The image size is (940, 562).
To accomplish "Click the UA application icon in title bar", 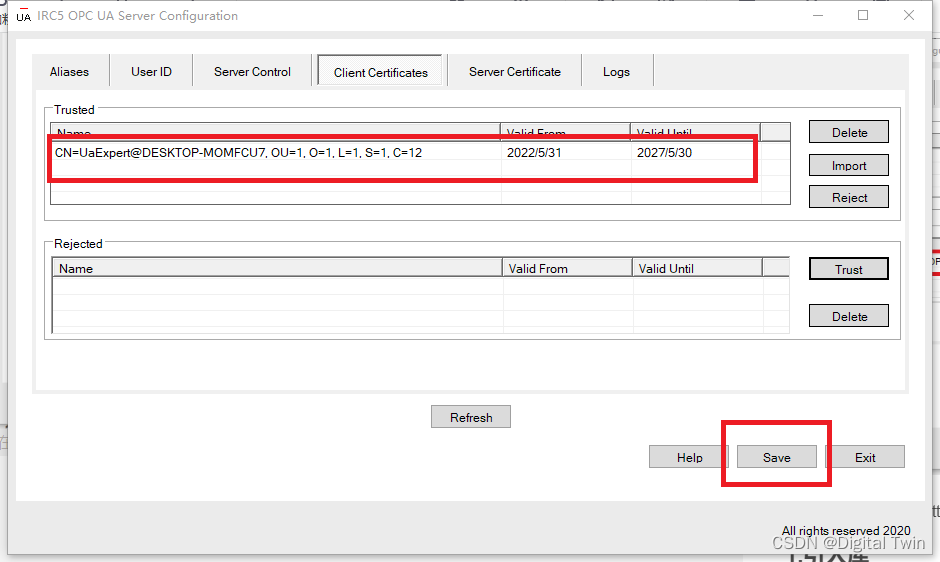I will click(23, 16).
